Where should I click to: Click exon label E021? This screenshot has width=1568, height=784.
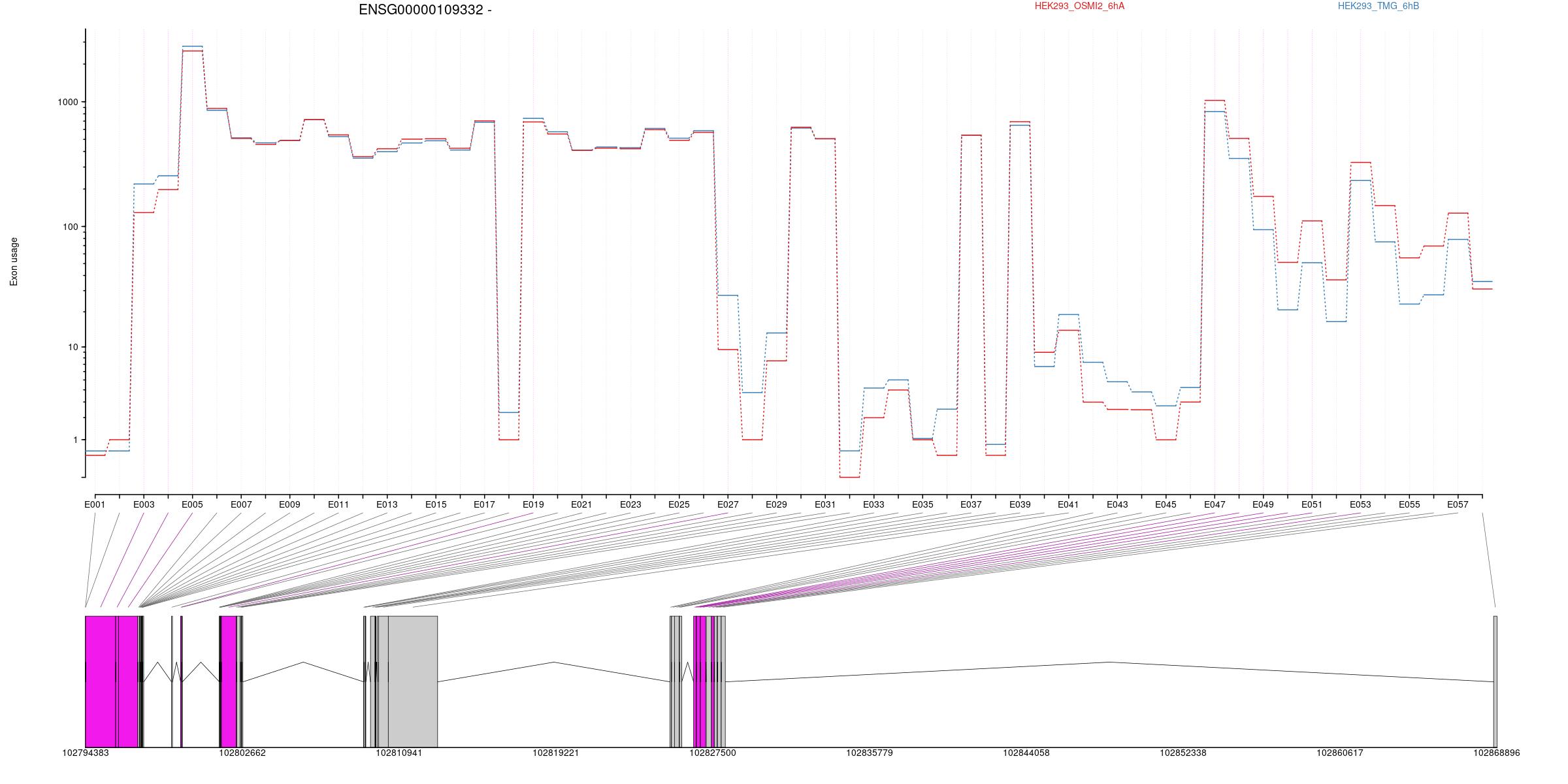tap(581, 504)
